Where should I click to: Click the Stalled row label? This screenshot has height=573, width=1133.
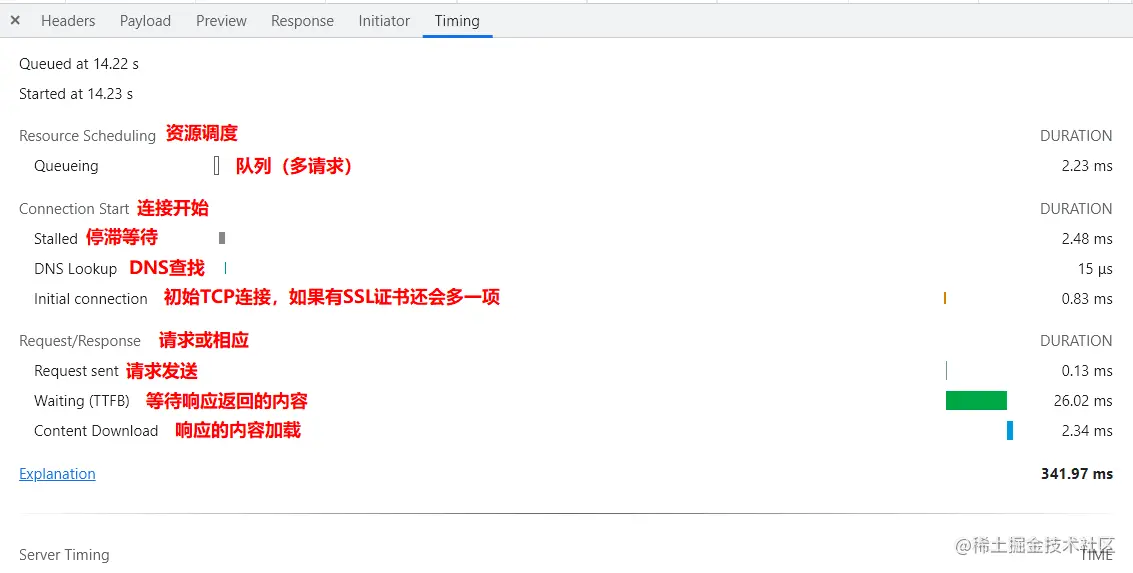point(56,238)
